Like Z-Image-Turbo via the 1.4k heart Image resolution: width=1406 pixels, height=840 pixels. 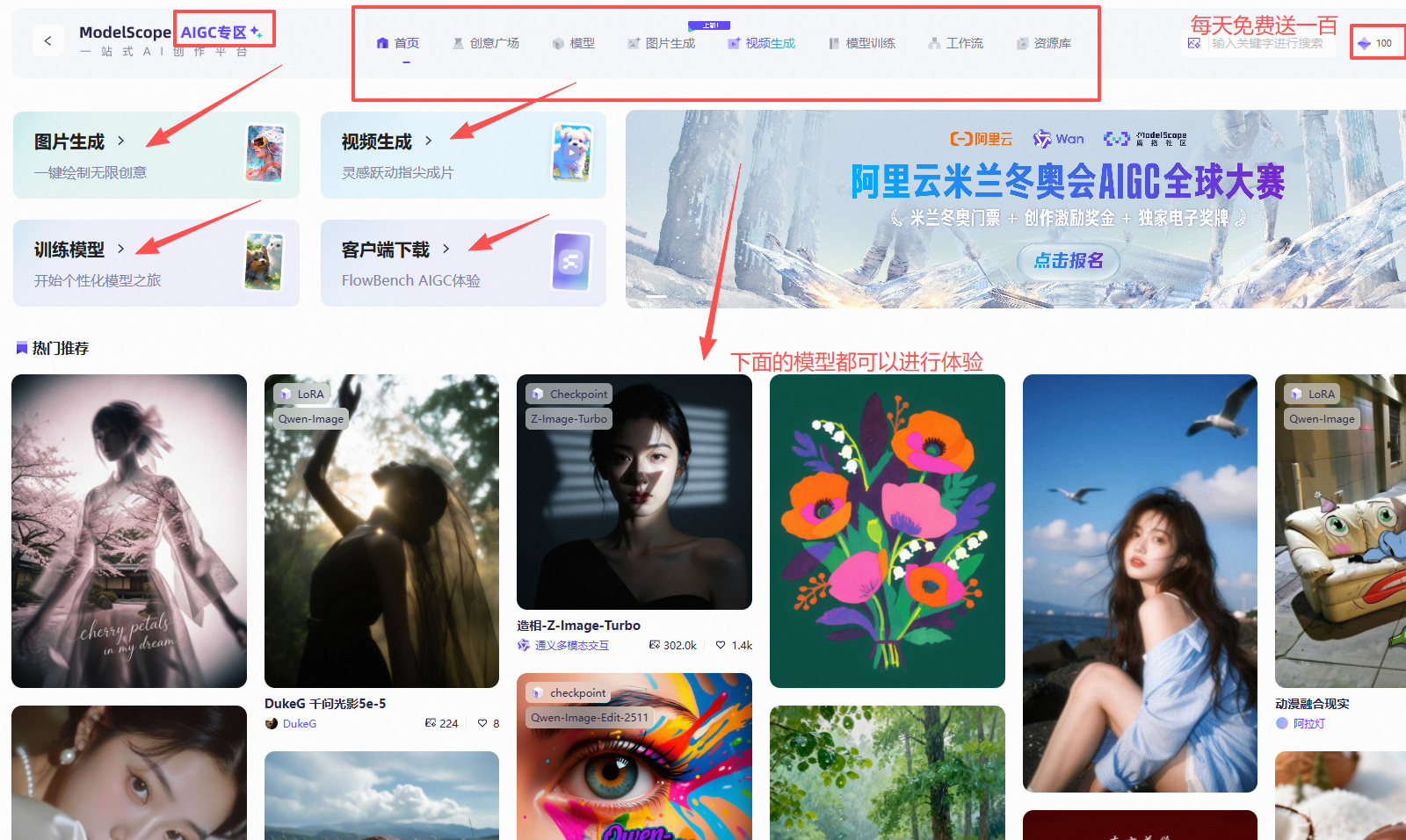point(721,646)
